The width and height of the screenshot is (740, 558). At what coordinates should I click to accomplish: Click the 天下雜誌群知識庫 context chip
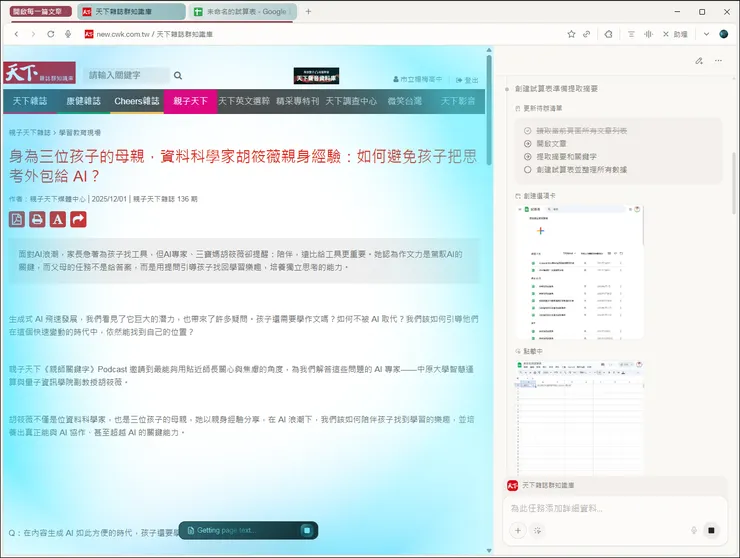[540, 485]
